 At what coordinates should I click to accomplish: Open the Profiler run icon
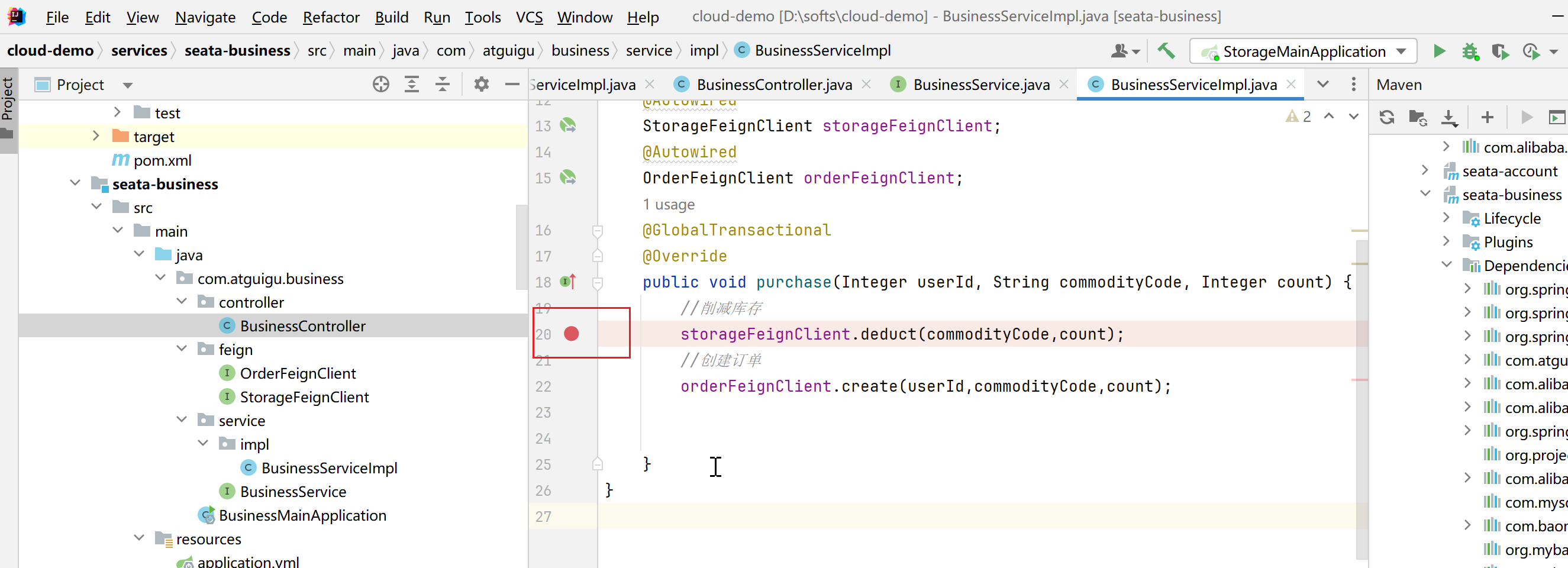(x=1531, y=51)
